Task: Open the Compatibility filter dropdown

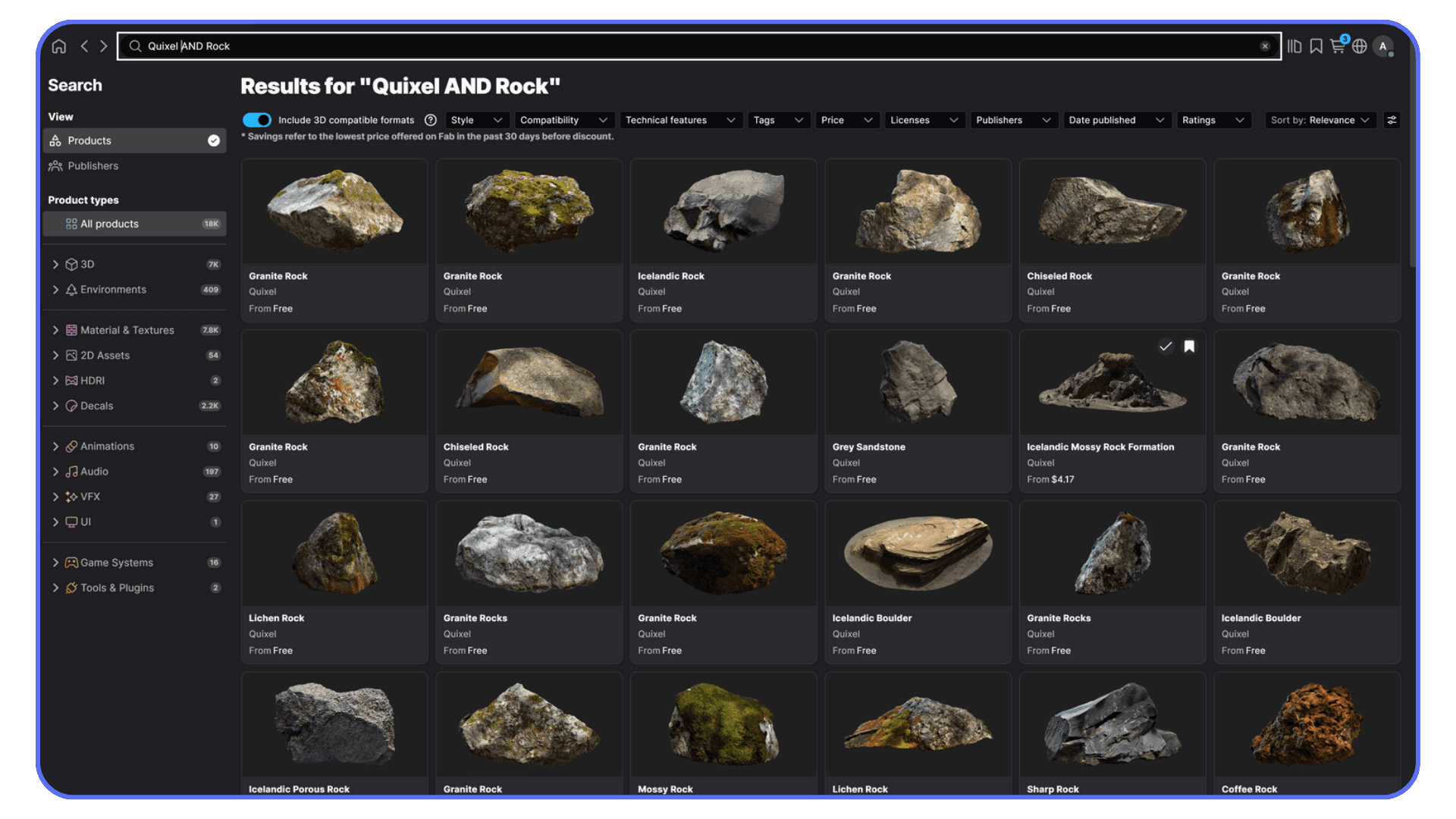Action: [x=563, y=121]
